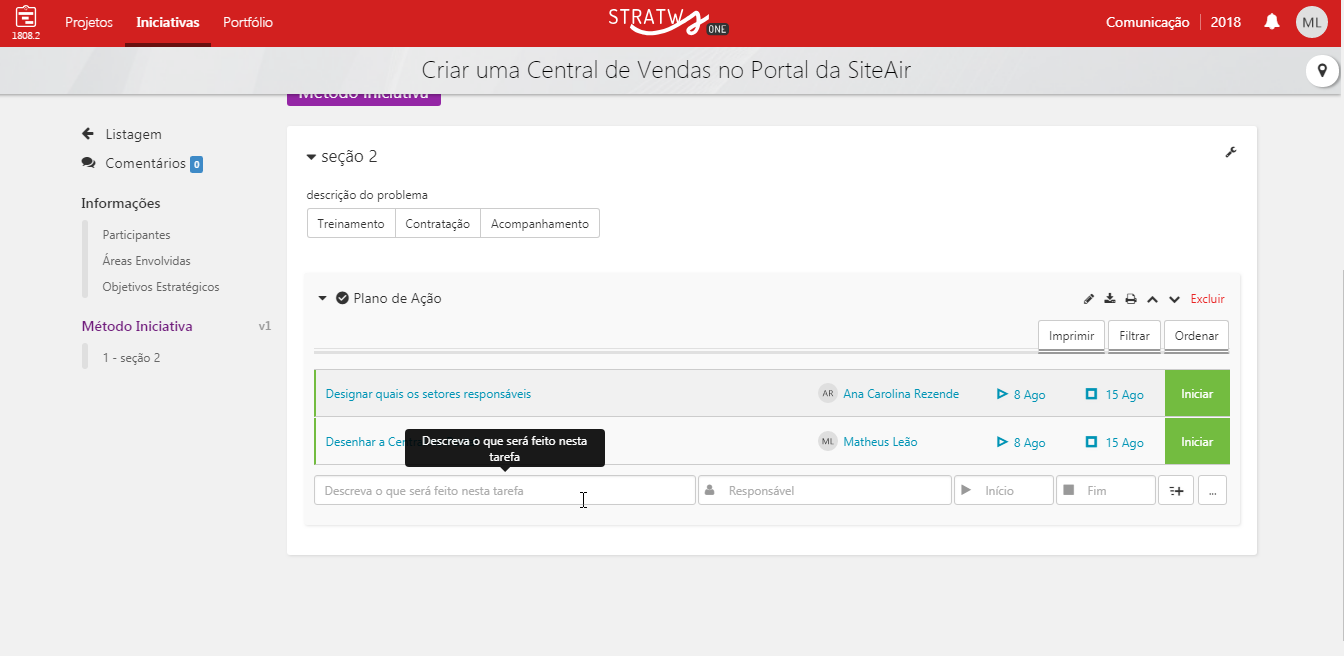Select the Iniciativas tab
Image resolution: width=1344 pixels, height=656 pixels.
[168, 22]
